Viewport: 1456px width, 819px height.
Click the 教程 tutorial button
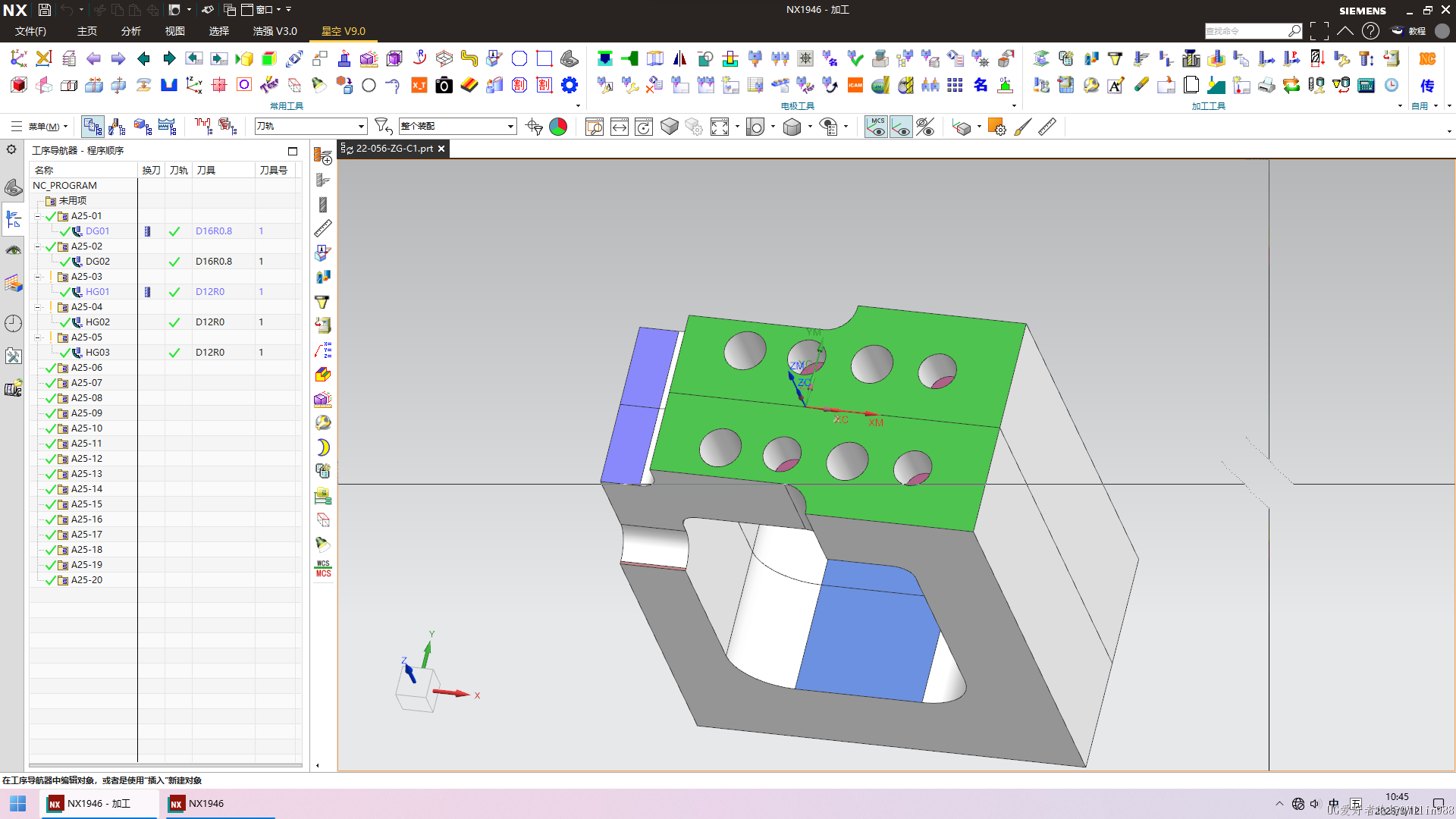tap(1410, 31)
